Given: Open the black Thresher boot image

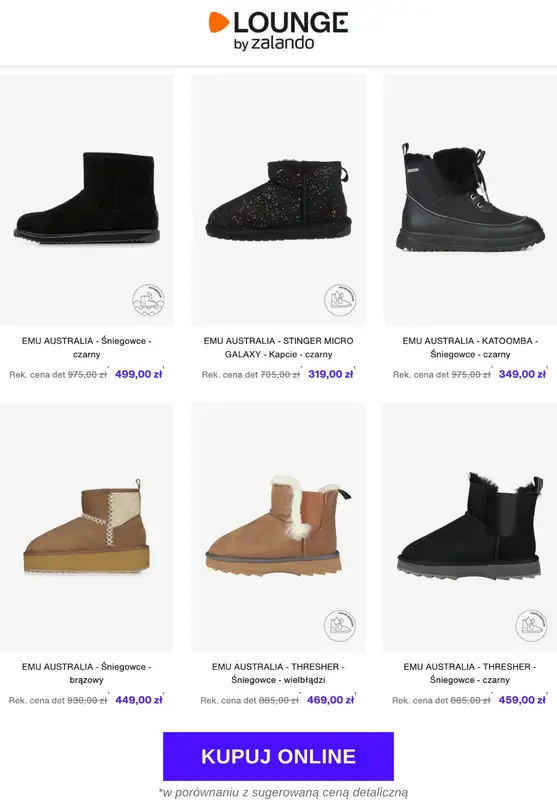Looking at the screenshot, I should (x=470, y=527).
